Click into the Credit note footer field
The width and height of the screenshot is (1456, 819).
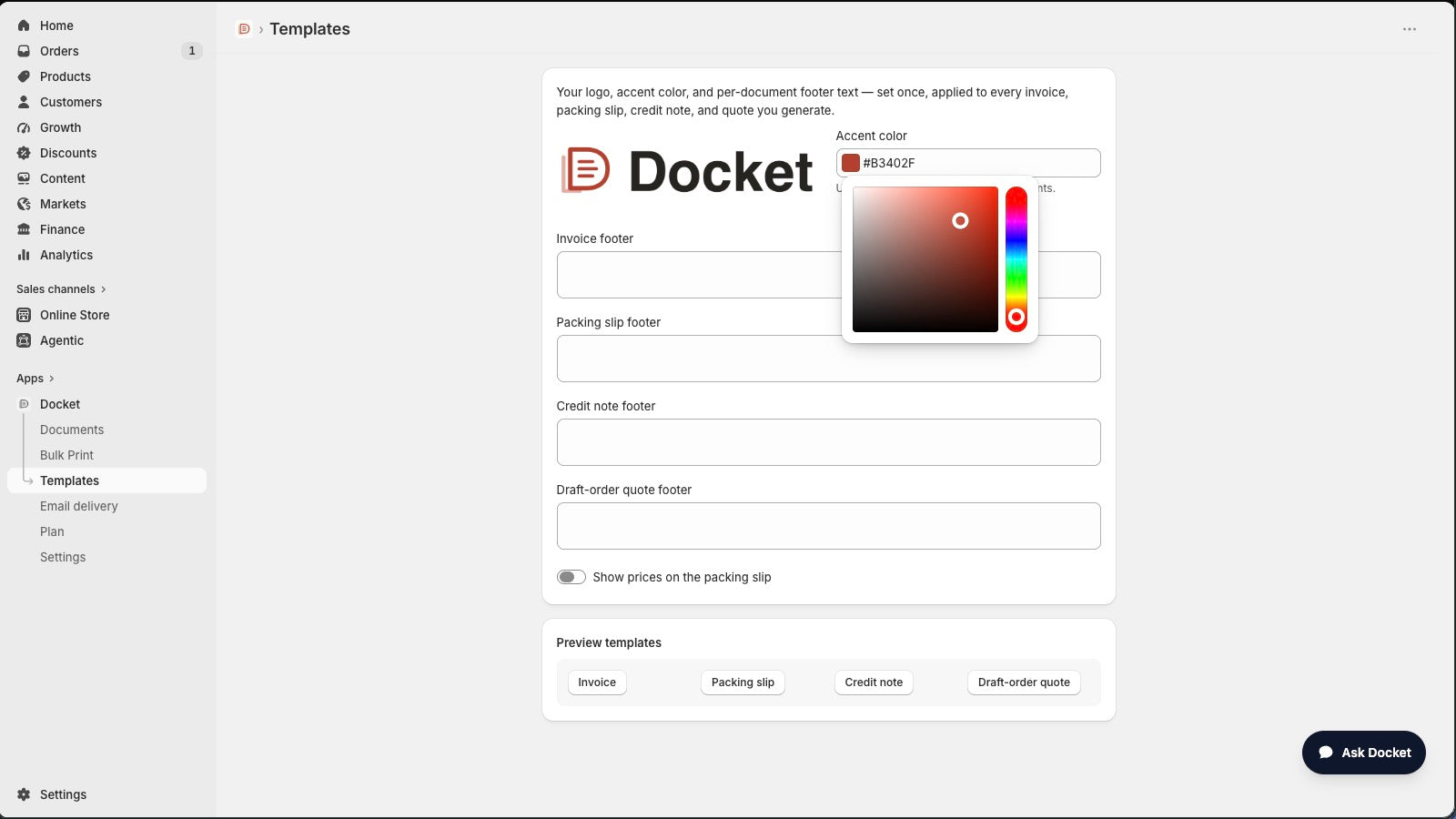pyautogui.click(x=828, y=442)
